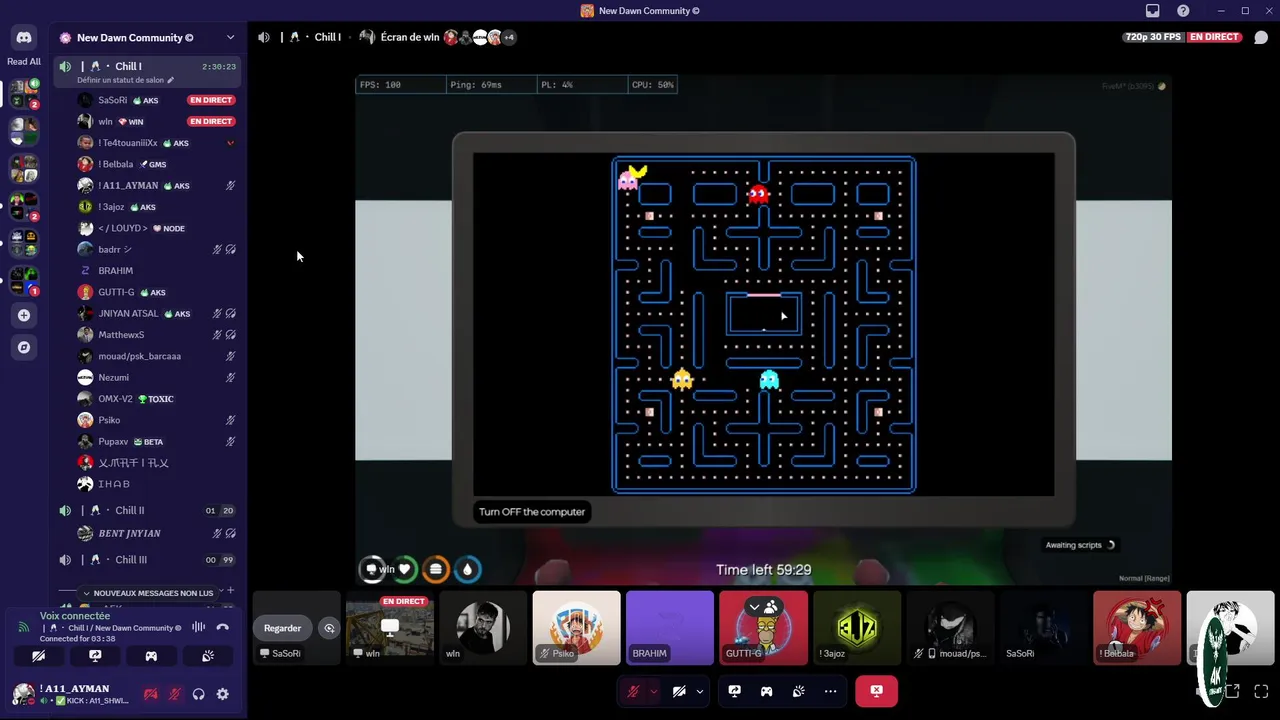Screen dimensions: 1280x720
Task: Click the Regarder watch button
Action: (282, 628)
